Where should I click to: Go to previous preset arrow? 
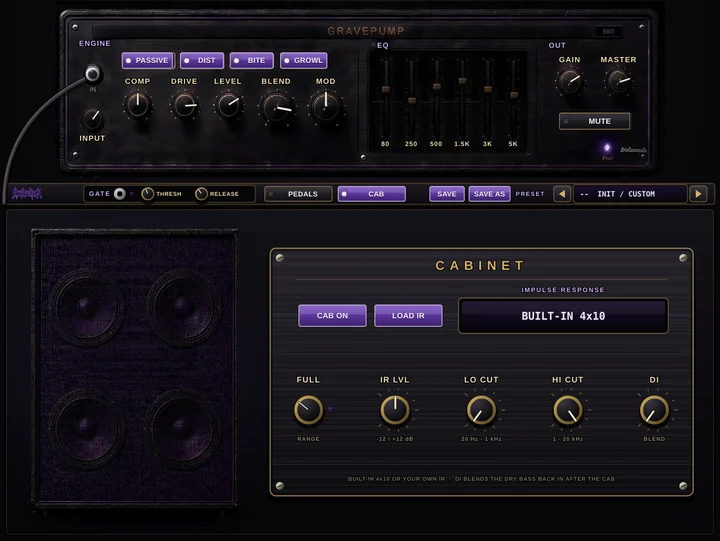coord(562,194)
